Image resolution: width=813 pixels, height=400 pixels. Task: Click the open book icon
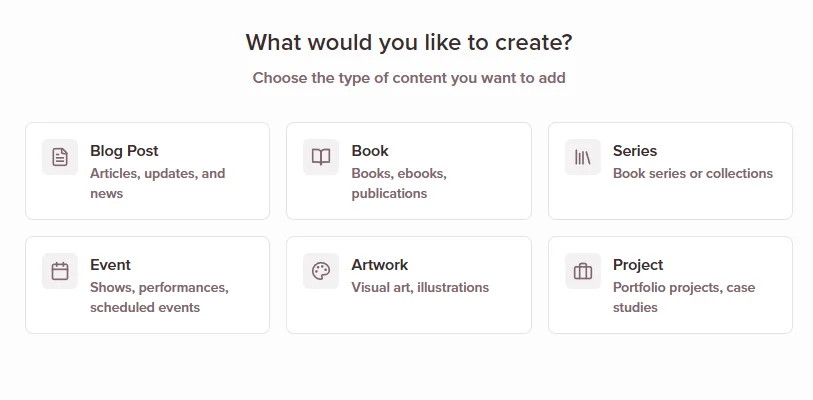pyautogui.click(x=321, y=157)
